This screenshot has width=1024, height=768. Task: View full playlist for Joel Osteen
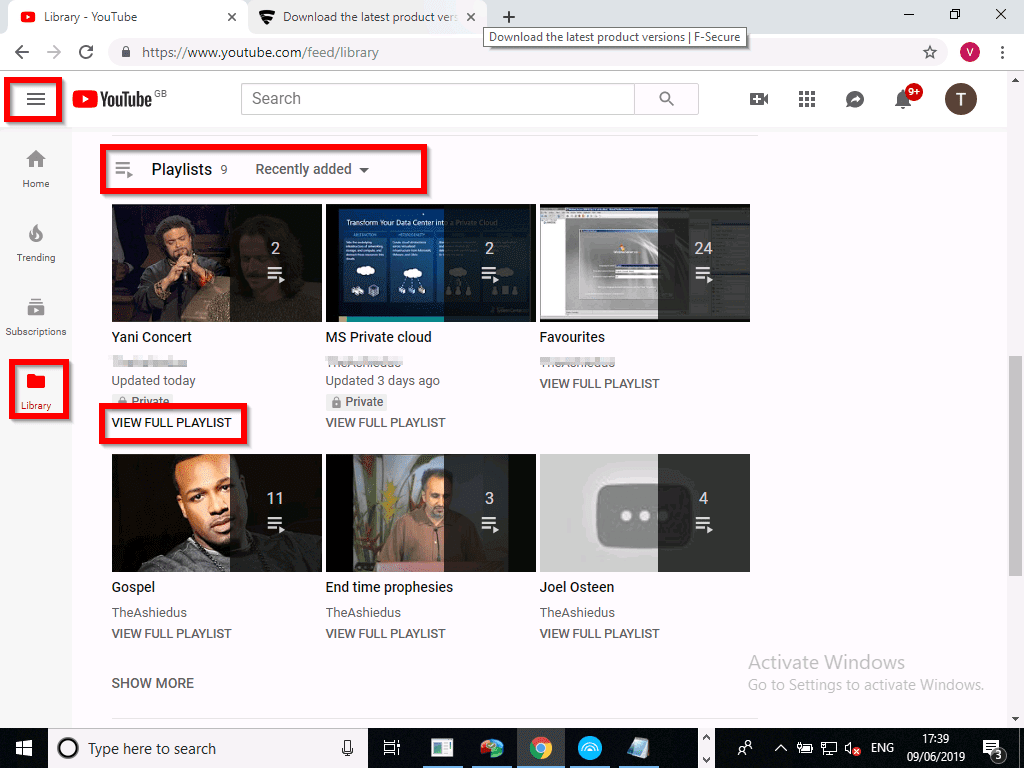coord(600,633)
